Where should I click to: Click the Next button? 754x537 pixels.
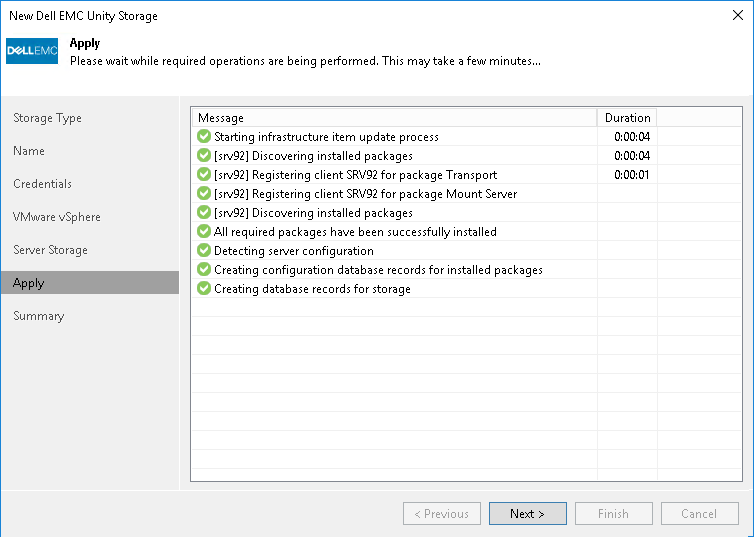pyautogui.click(x=528, y=513)
